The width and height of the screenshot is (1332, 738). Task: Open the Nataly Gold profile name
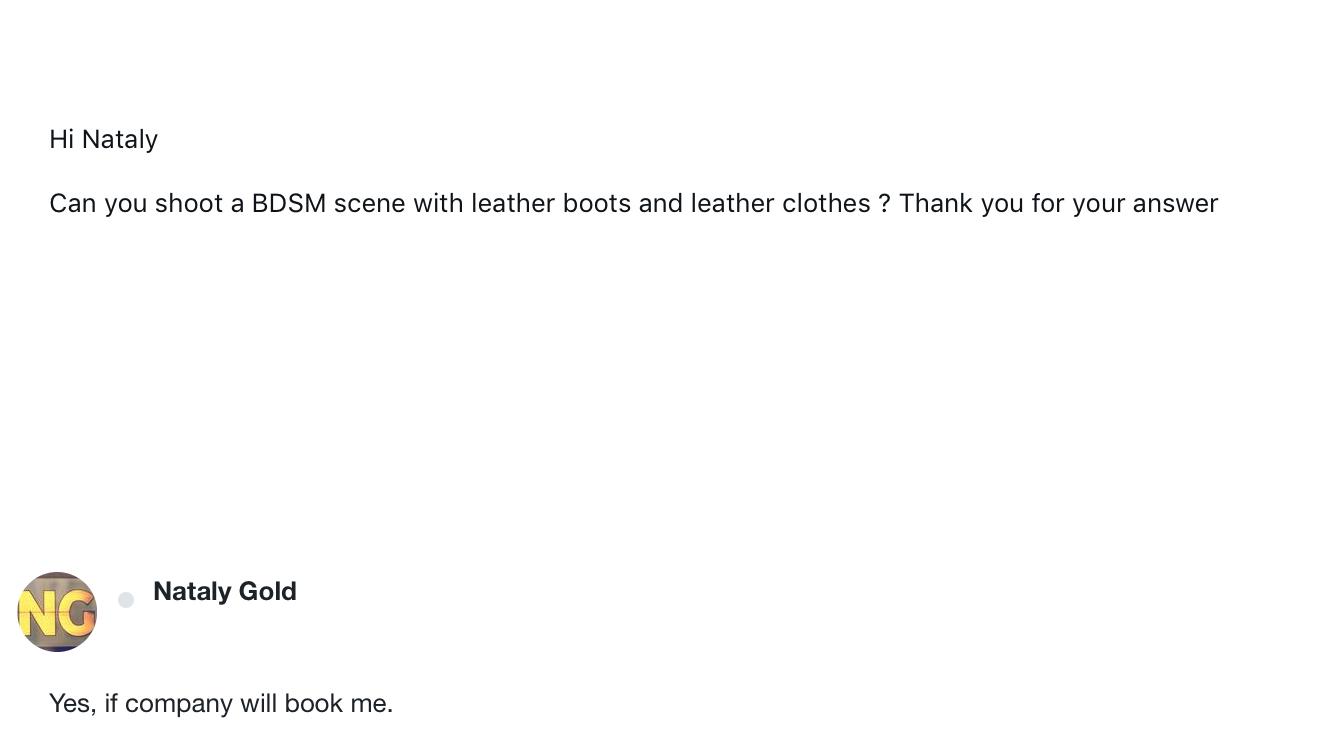point(224,591)
